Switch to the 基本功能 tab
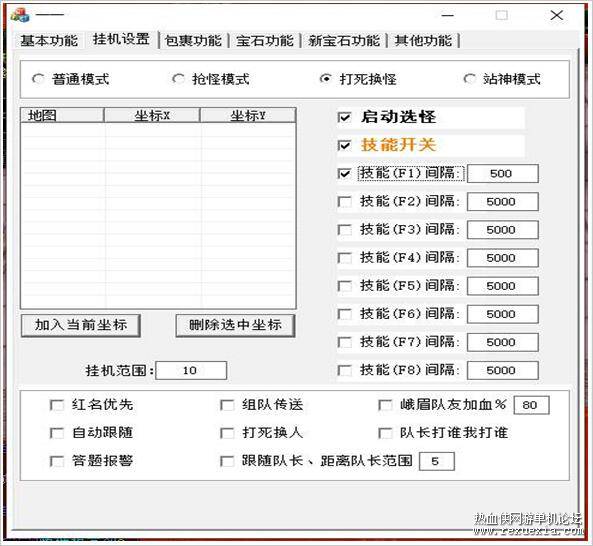 pyautogui.click(x=49, y=40)
